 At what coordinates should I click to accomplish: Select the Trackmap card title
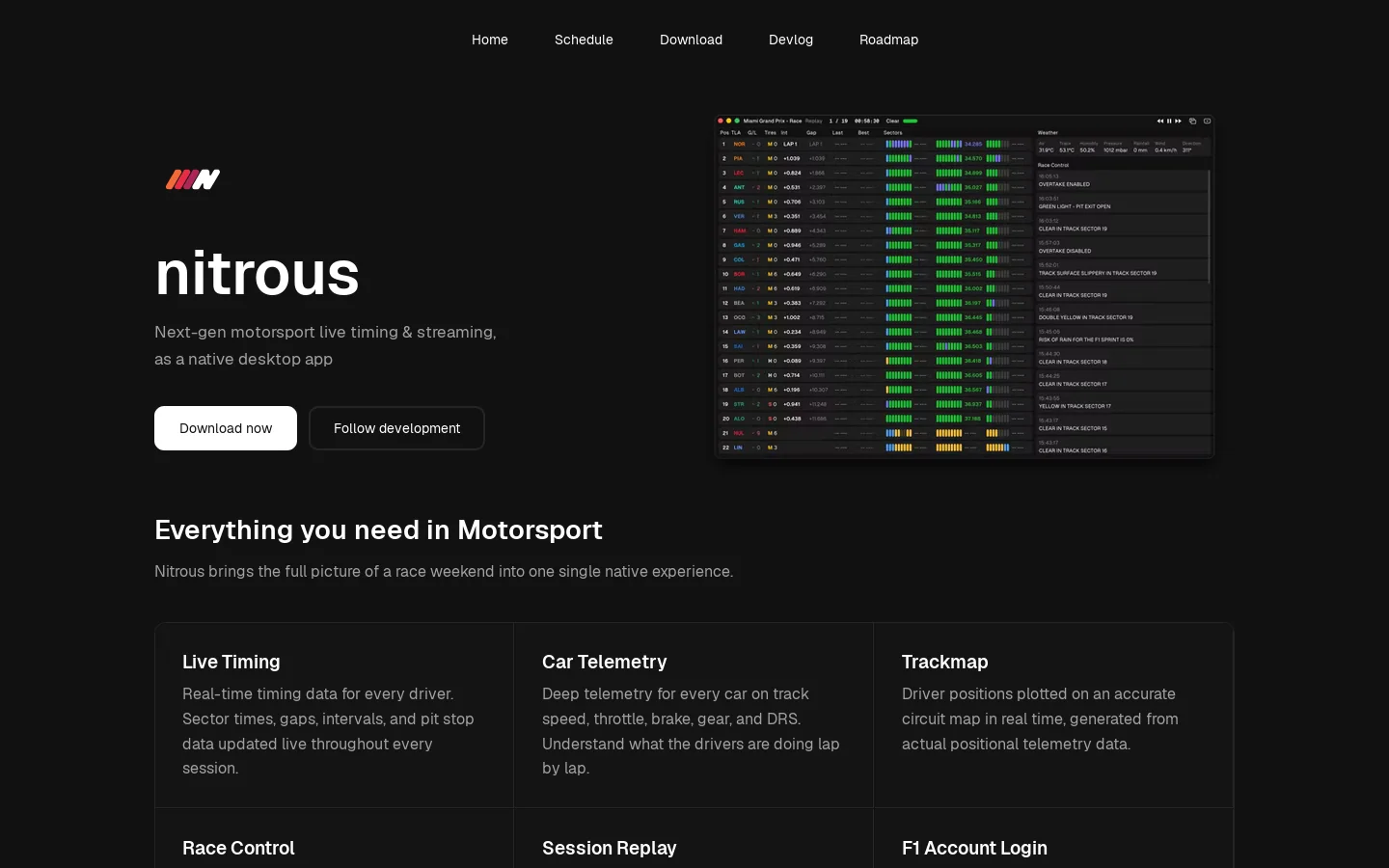click(945, 662)
